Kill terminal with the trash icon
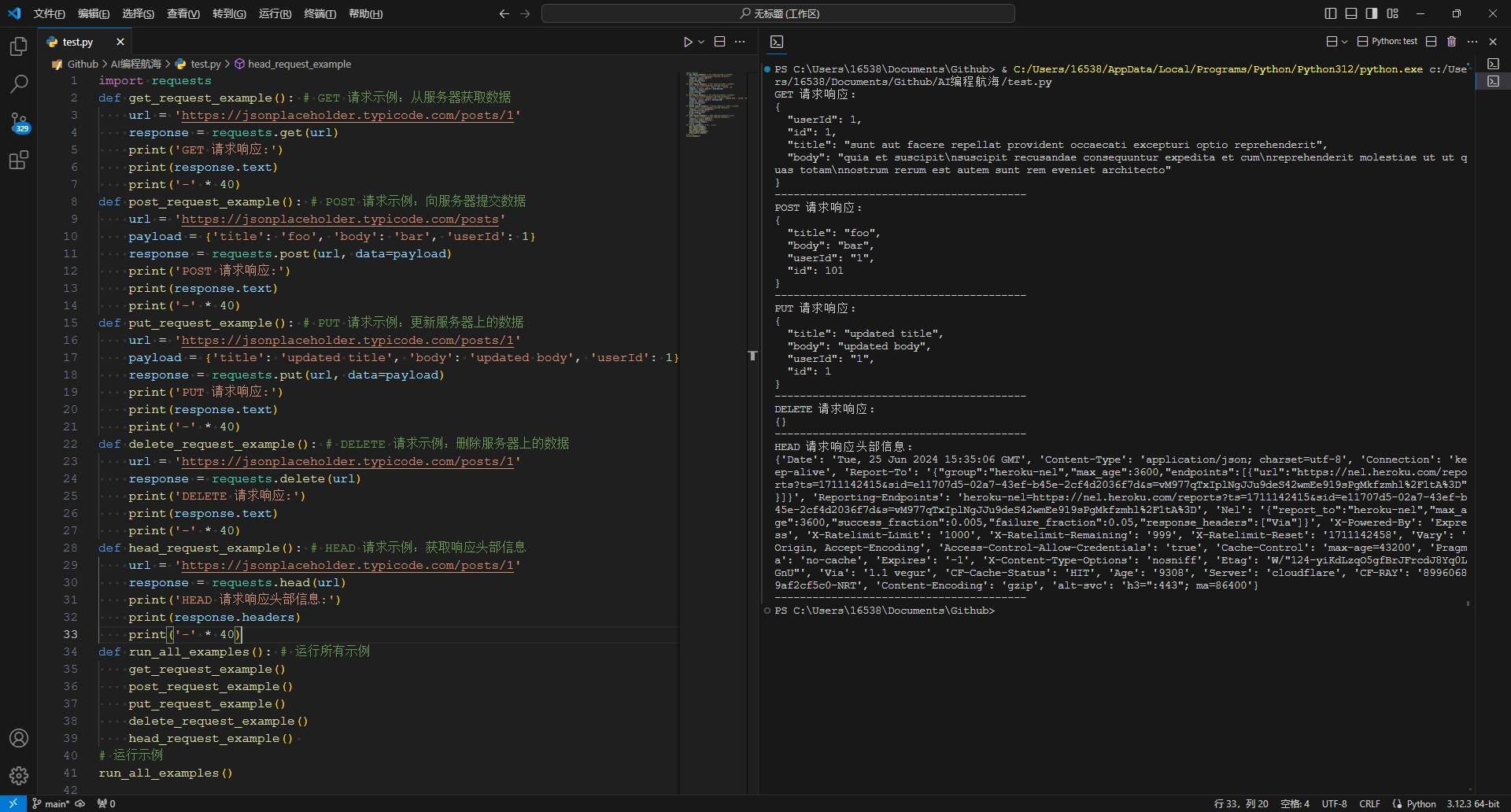Image resolution: width=1511 pixels, height=812 pixels. 1452,42
